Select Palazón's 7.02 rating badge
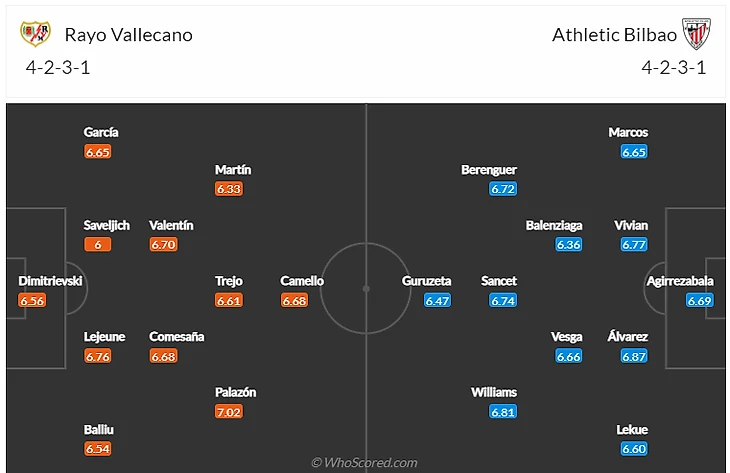Image resolution: width=730 pixels, height=473 pixels. coord(229,412)
